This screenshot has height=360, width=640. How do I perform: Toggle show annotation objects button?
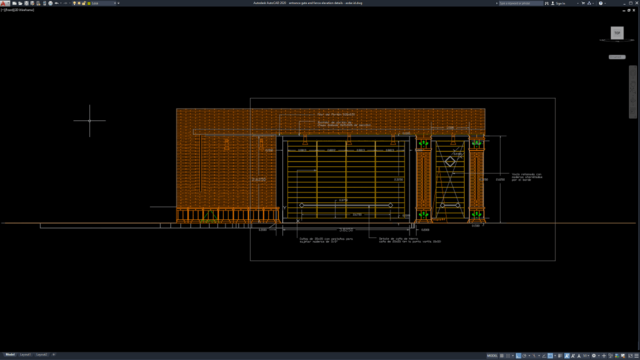(x=567, y=356)
